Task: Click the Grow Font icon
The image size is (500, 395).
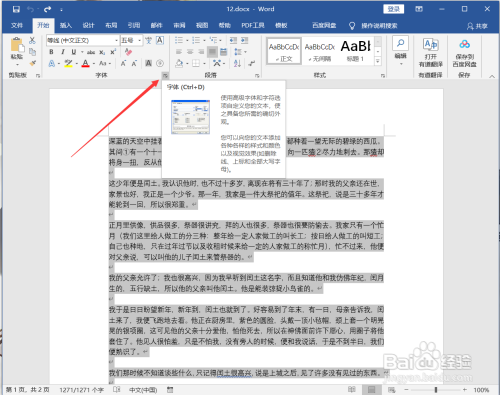Action: 123,63
